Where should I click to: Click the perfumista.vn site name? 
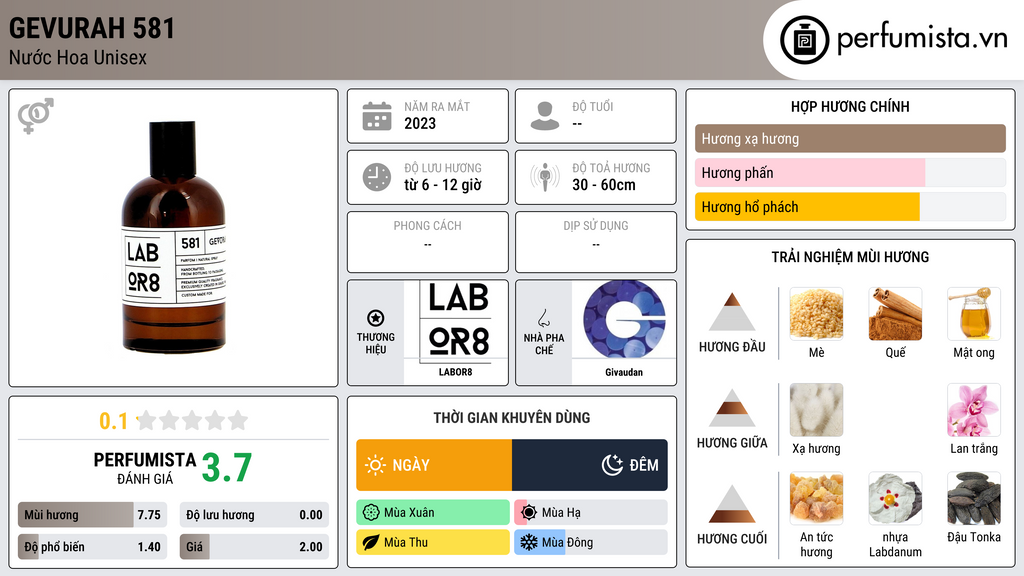click(922, 39)
